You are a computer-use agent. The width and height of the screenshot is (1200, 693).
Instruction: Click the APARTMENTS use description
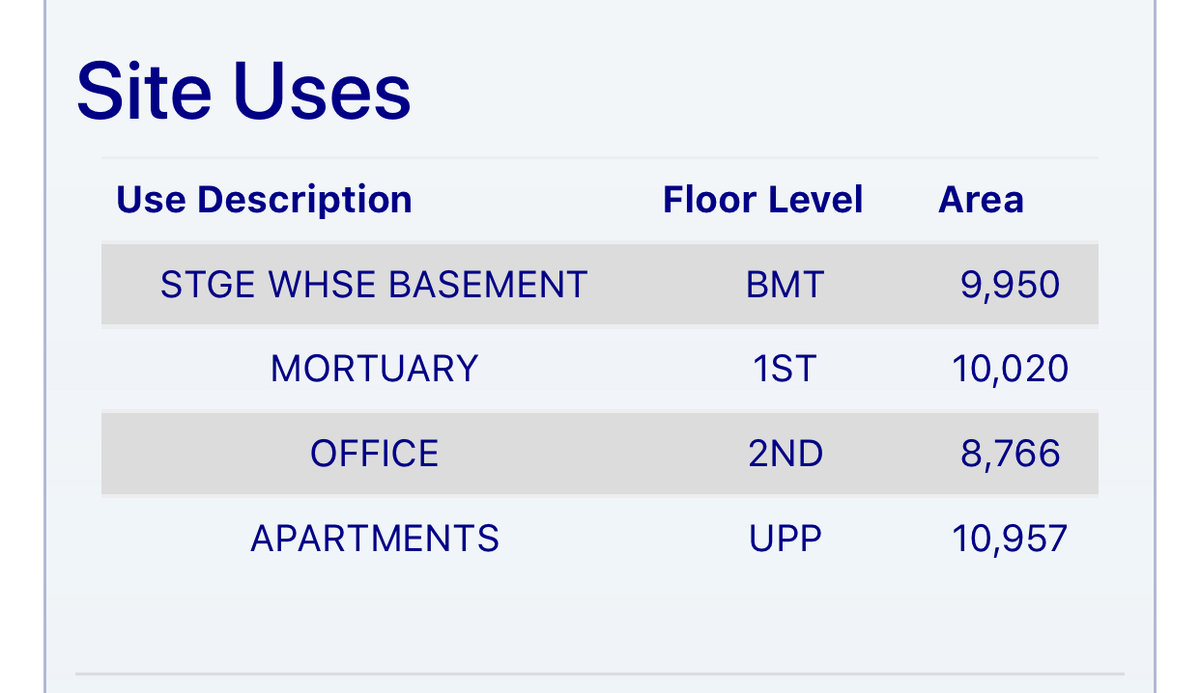coord(374,539)
